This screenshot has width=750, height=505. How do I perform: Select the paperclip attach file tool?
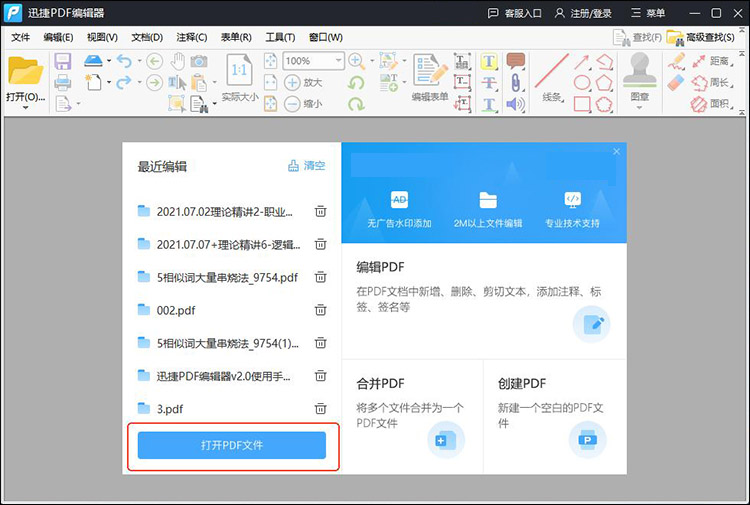tap(516, 83)
